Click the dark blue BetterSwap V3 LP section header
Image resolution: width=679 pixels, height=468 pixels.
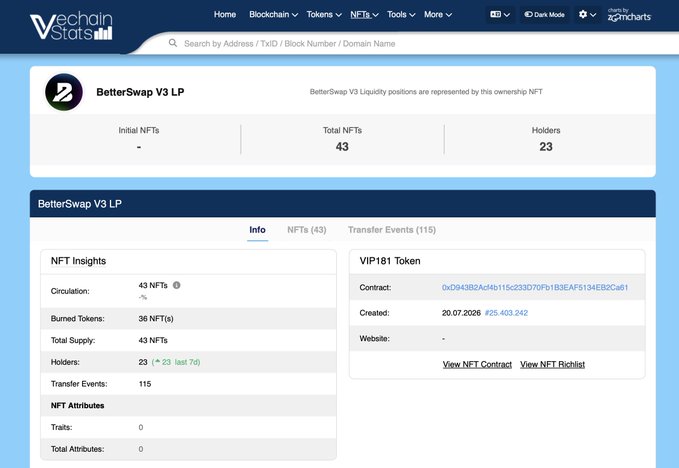343,203
